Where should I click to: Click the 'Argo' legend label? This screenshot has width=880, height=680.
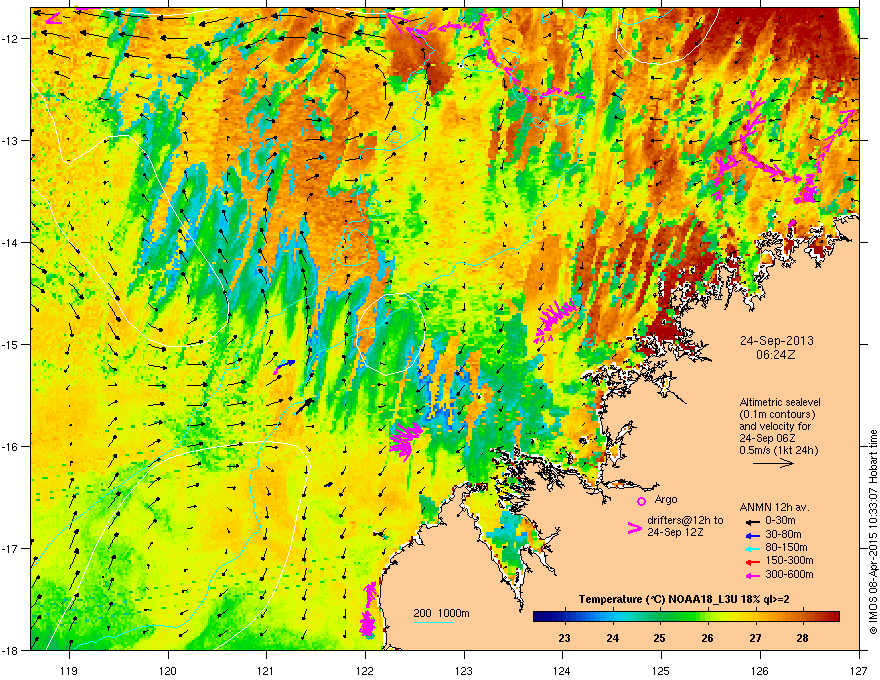tap(666, 499)
